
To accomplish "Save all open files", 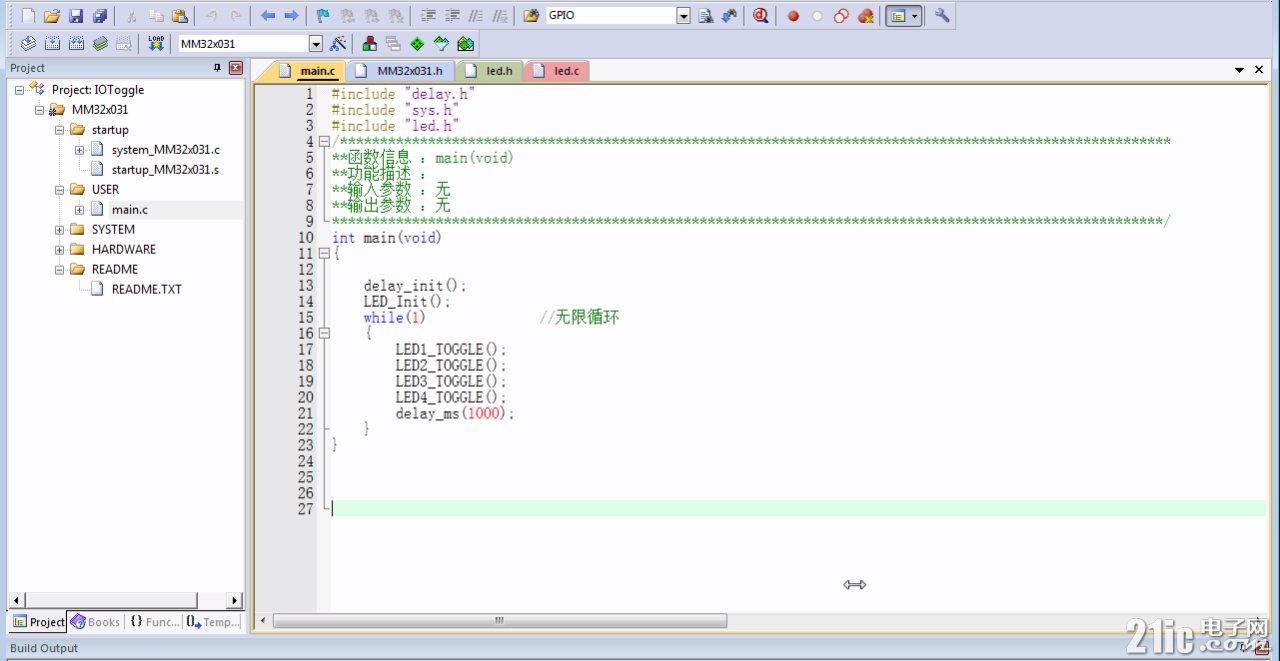I will pos(100,16).
